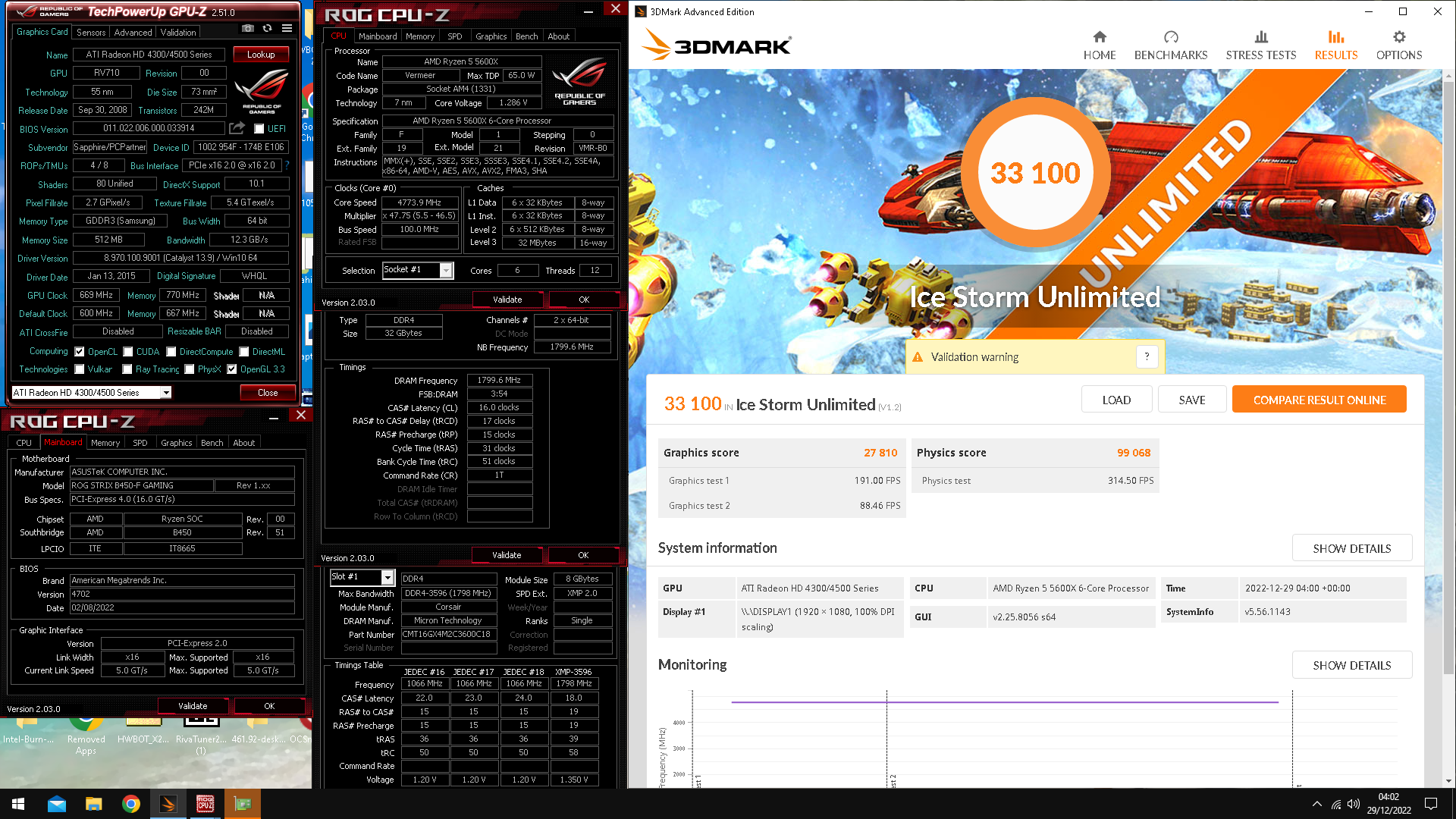1456x819 pixels.
Task: Show details for Monitoring
Action: coord(1351,665)
